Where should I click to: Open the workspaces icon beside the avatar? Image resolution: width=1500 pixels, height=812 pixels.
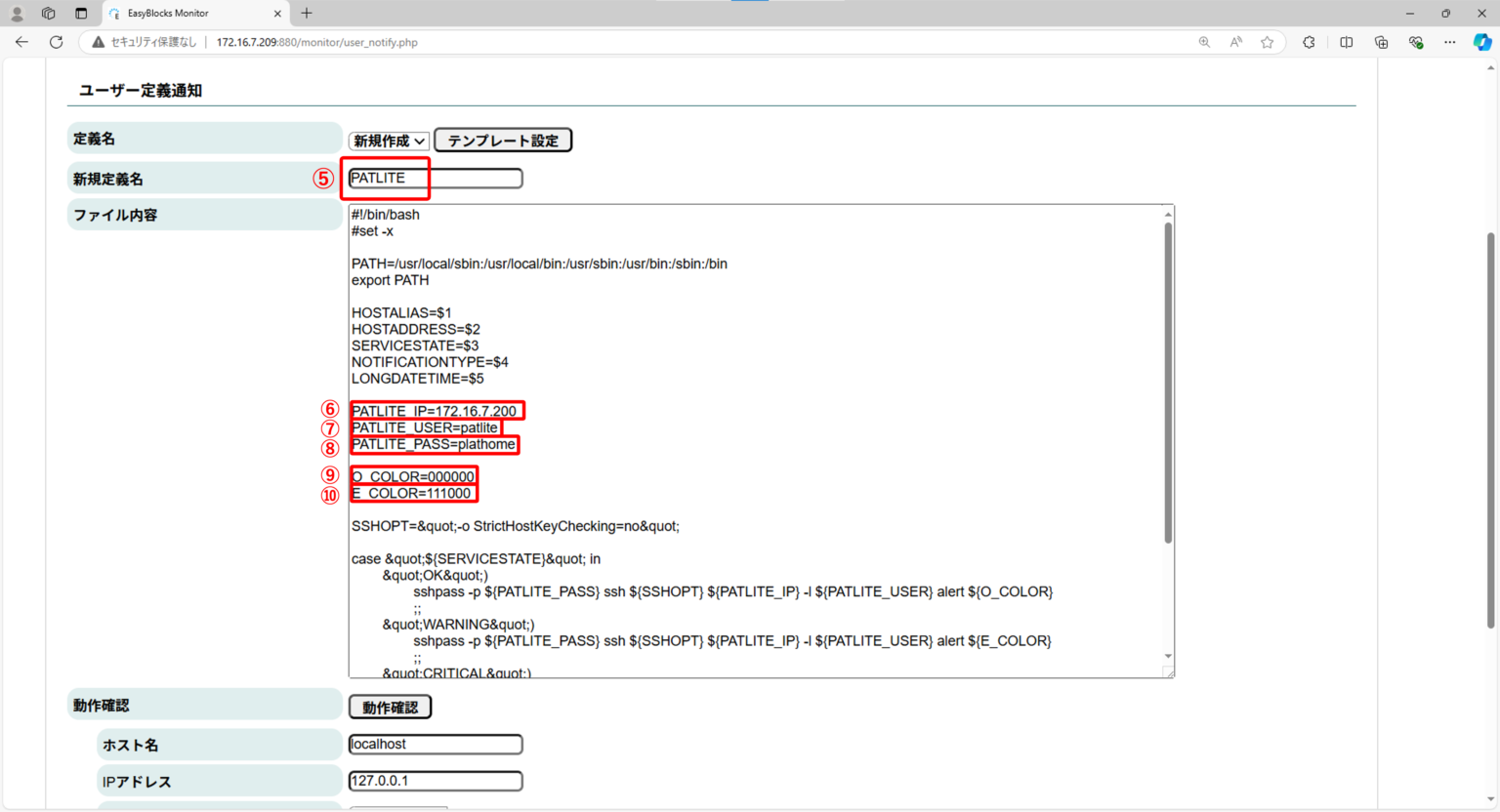(x=47, y=13)
